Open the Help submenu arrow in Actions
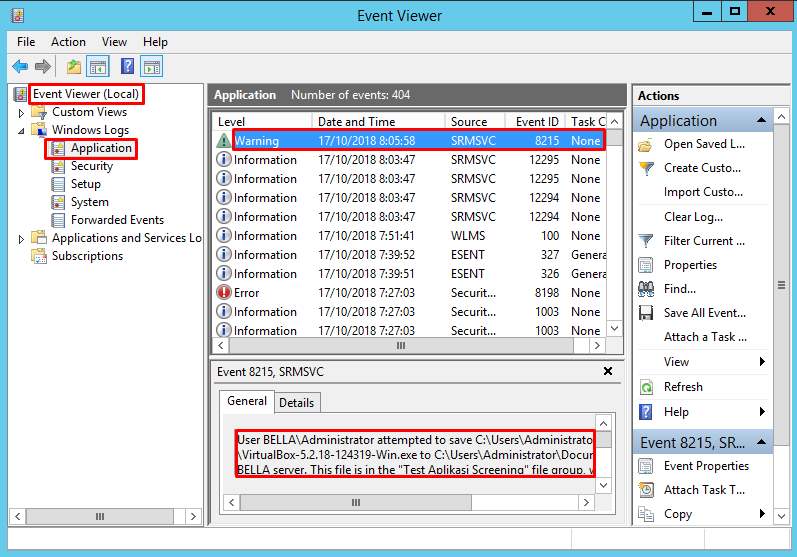Screen dimensions: 797x557 click(x=762, y=411)
